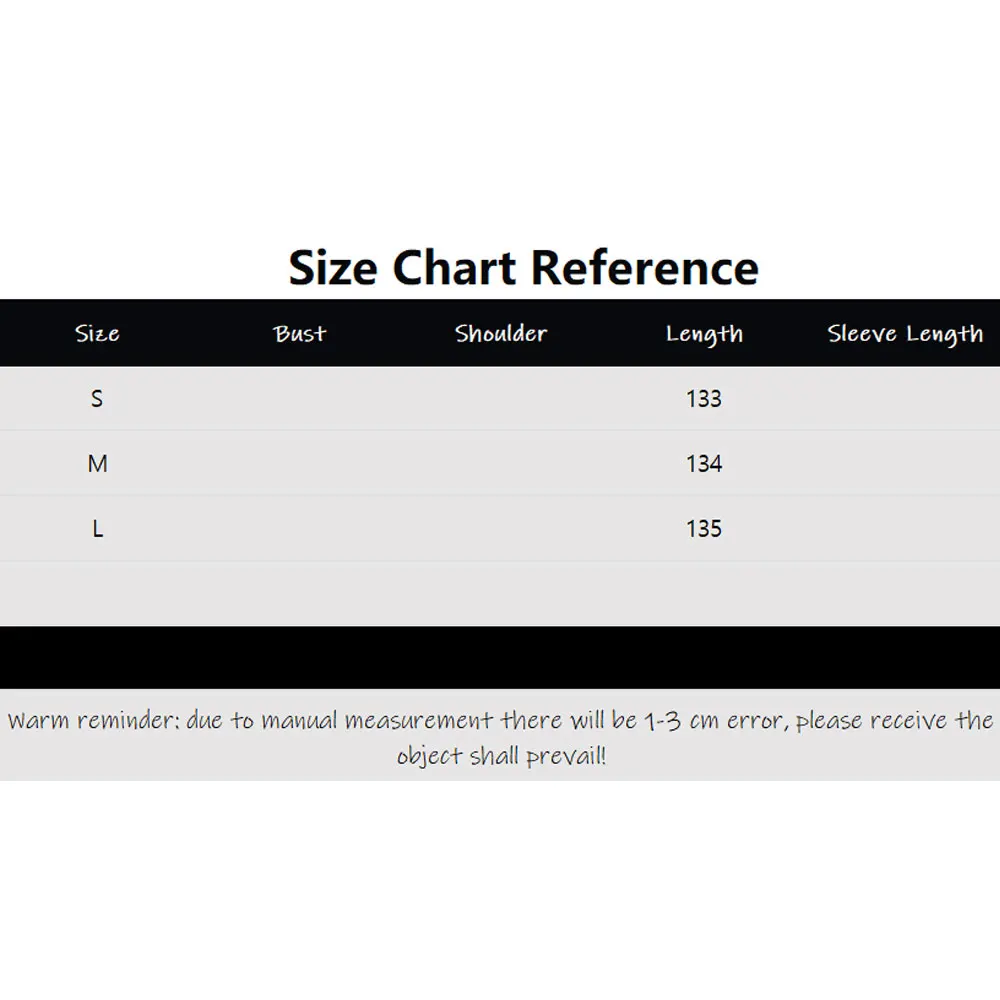Image resolution: width=1000 pixels, height=1000 pixels.
Task: Click the black bar below the table
Action: click(x=500, y=658)
